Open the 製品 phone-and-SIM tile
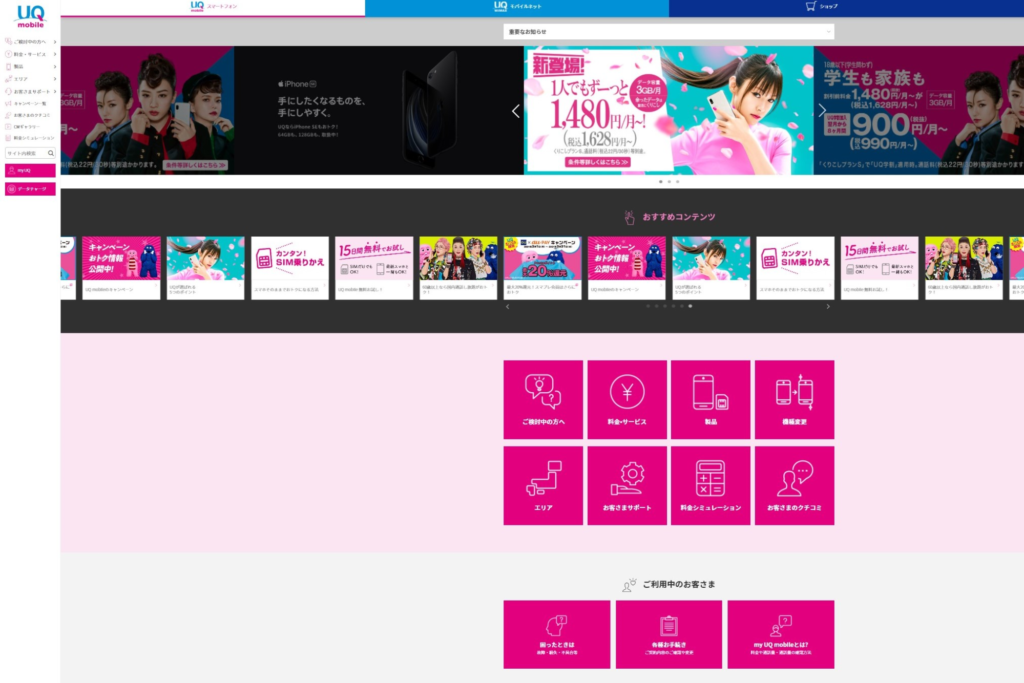Image resolution: width=1024 pixels, height=683 pixels. pyautogui.click(x=711, y=400)
